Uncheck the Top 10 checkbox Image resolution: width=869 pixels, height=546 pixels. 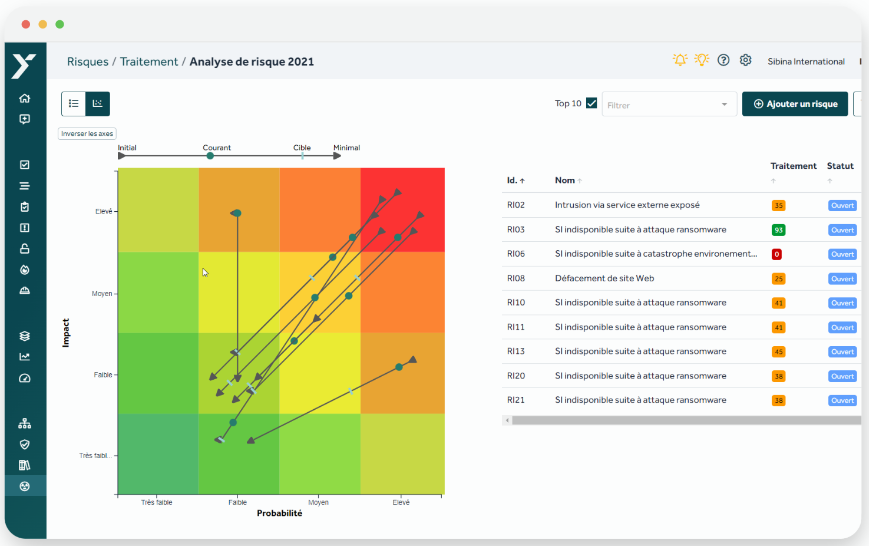pos(591,103)
